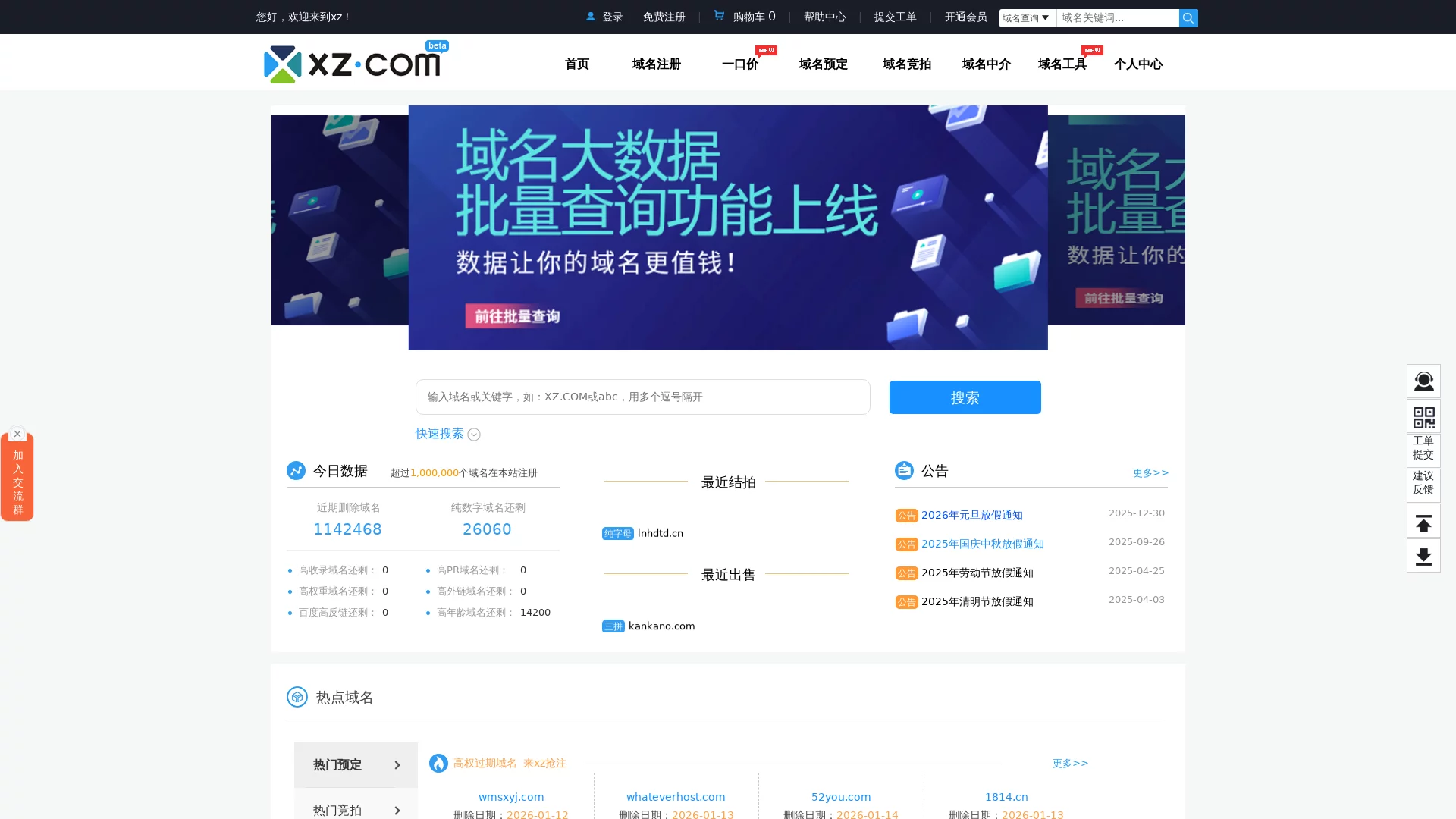Open the 域名查询 dropdown in top bar
Screen dimensions: 1456x819
[1027, 17]
